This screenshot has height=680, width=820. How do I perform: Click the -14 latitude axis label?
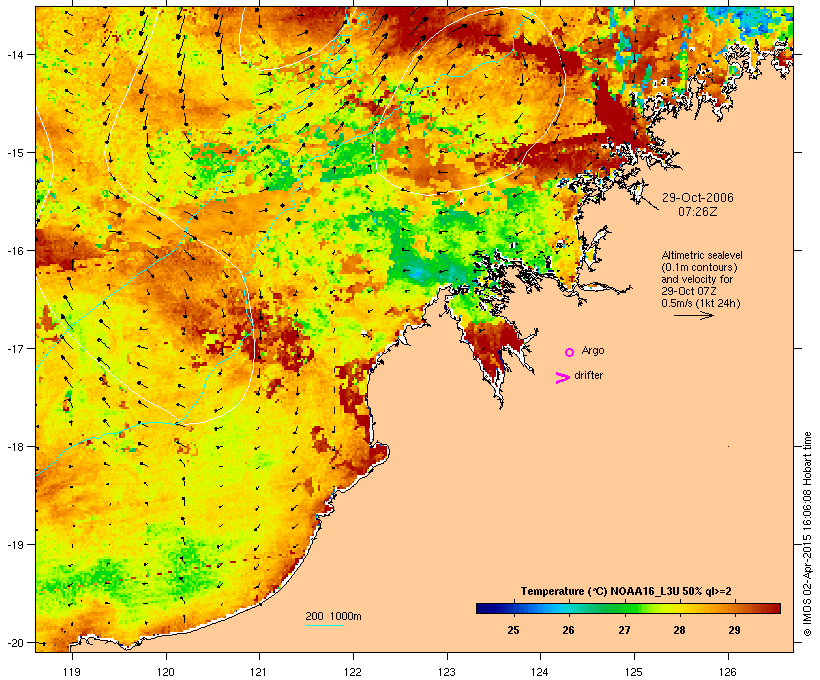coord(15,54)
